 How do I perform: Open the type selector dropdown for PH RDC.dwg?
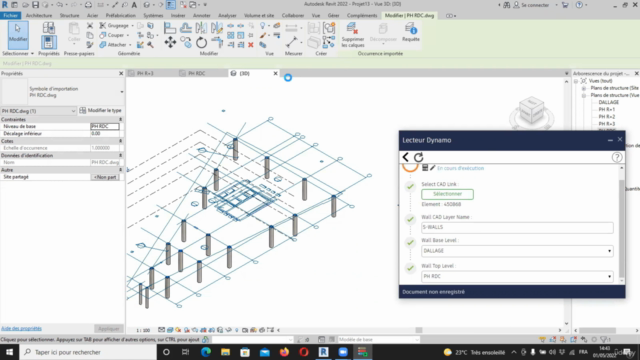[122, 92]
